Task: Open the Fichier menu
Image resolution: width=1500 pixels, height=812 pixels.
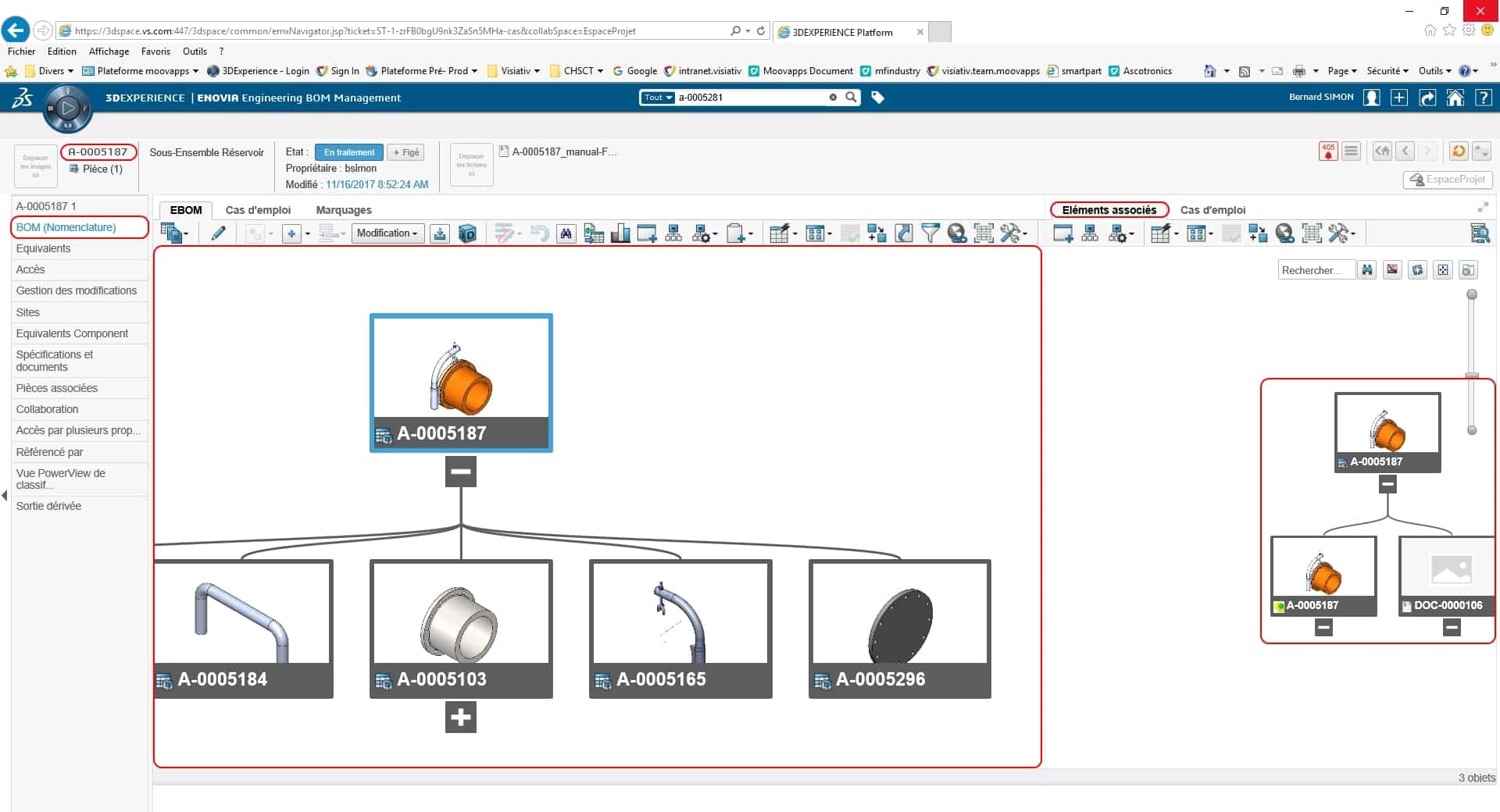Action: pyautogui.click(x=22, y=52)
